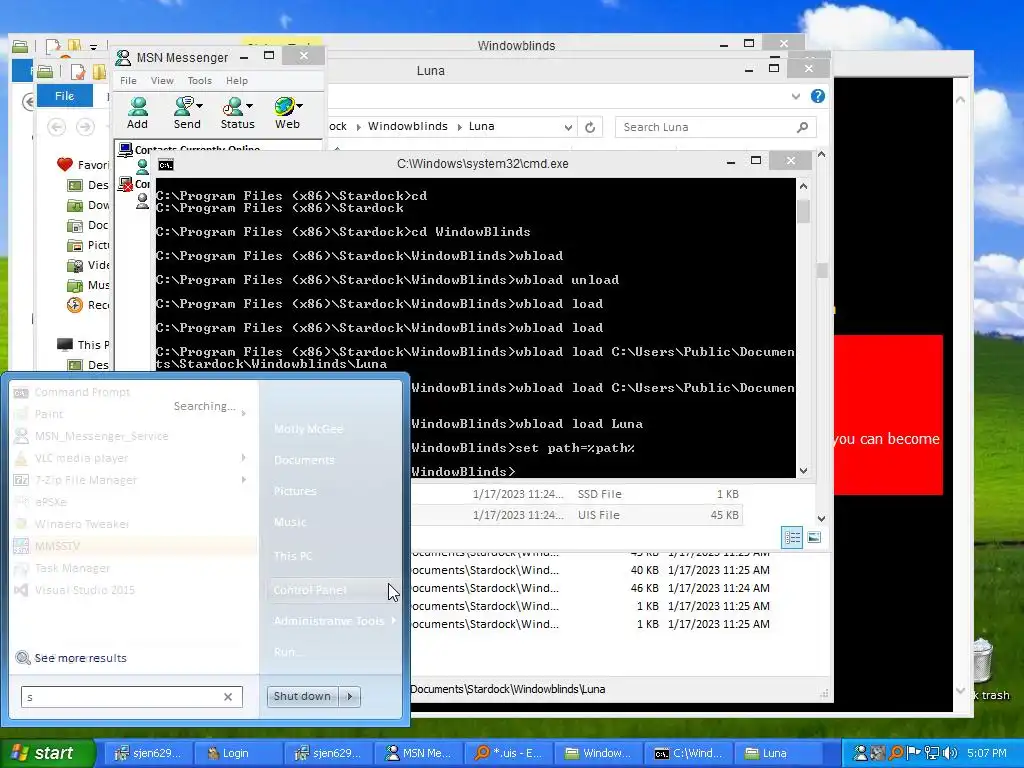Open the Shut down options arrow
The image size is (1024, 768).
[x=350, y=696]
